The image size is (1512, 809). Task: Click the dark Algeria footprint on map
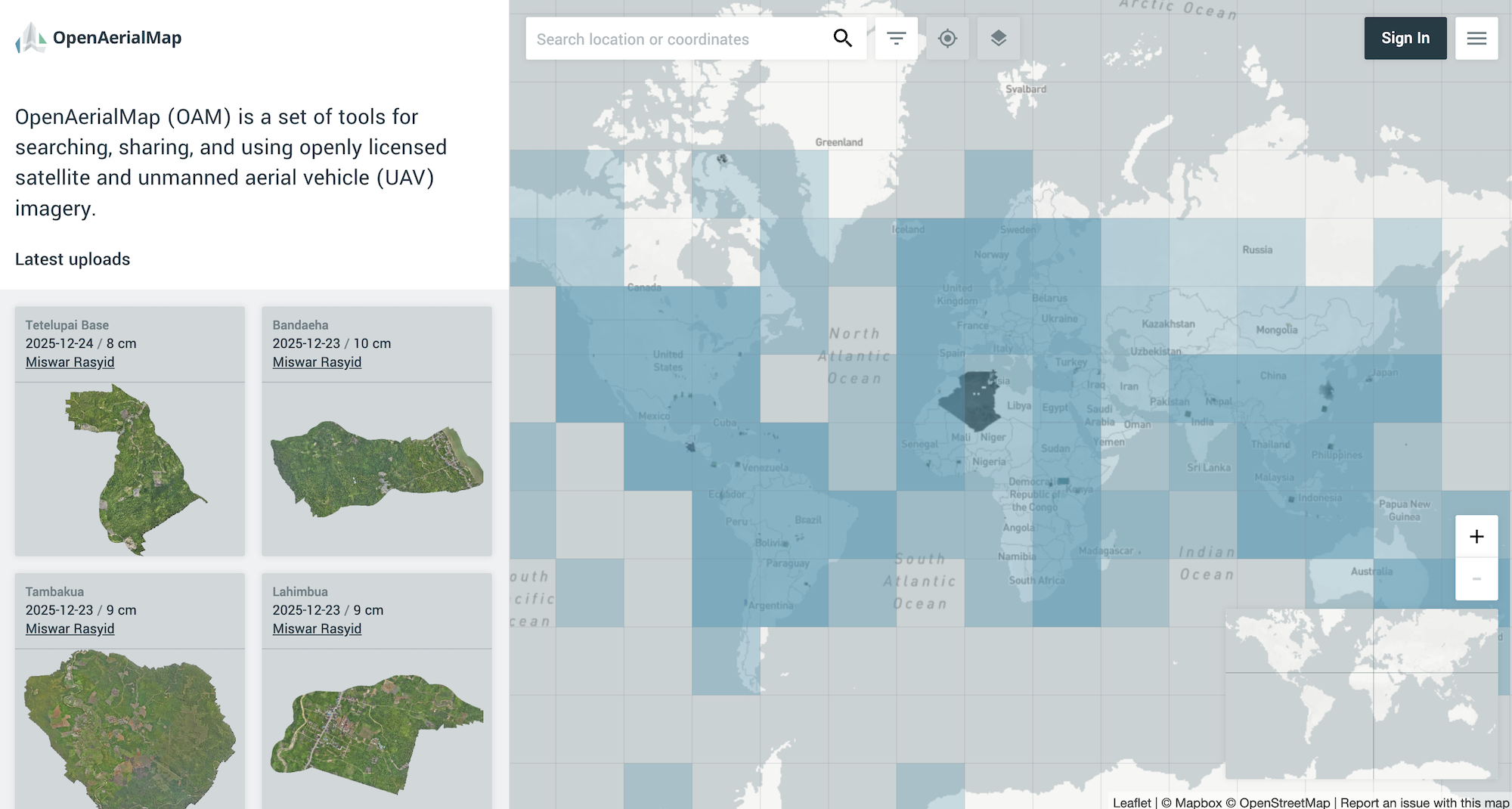coord(971,401)
